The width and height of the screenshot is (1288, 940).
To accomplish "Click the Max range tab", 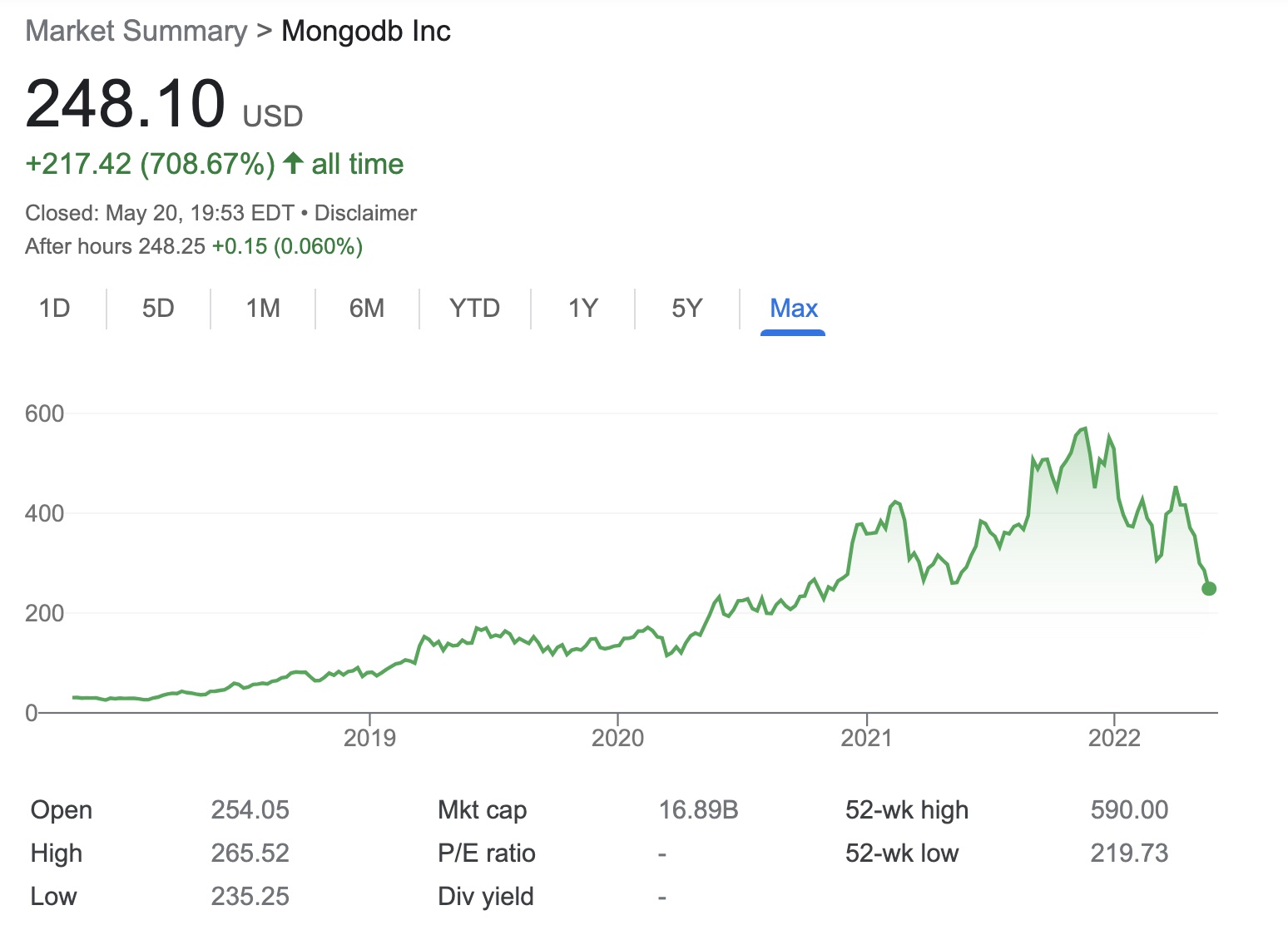I will coord(794,309).
